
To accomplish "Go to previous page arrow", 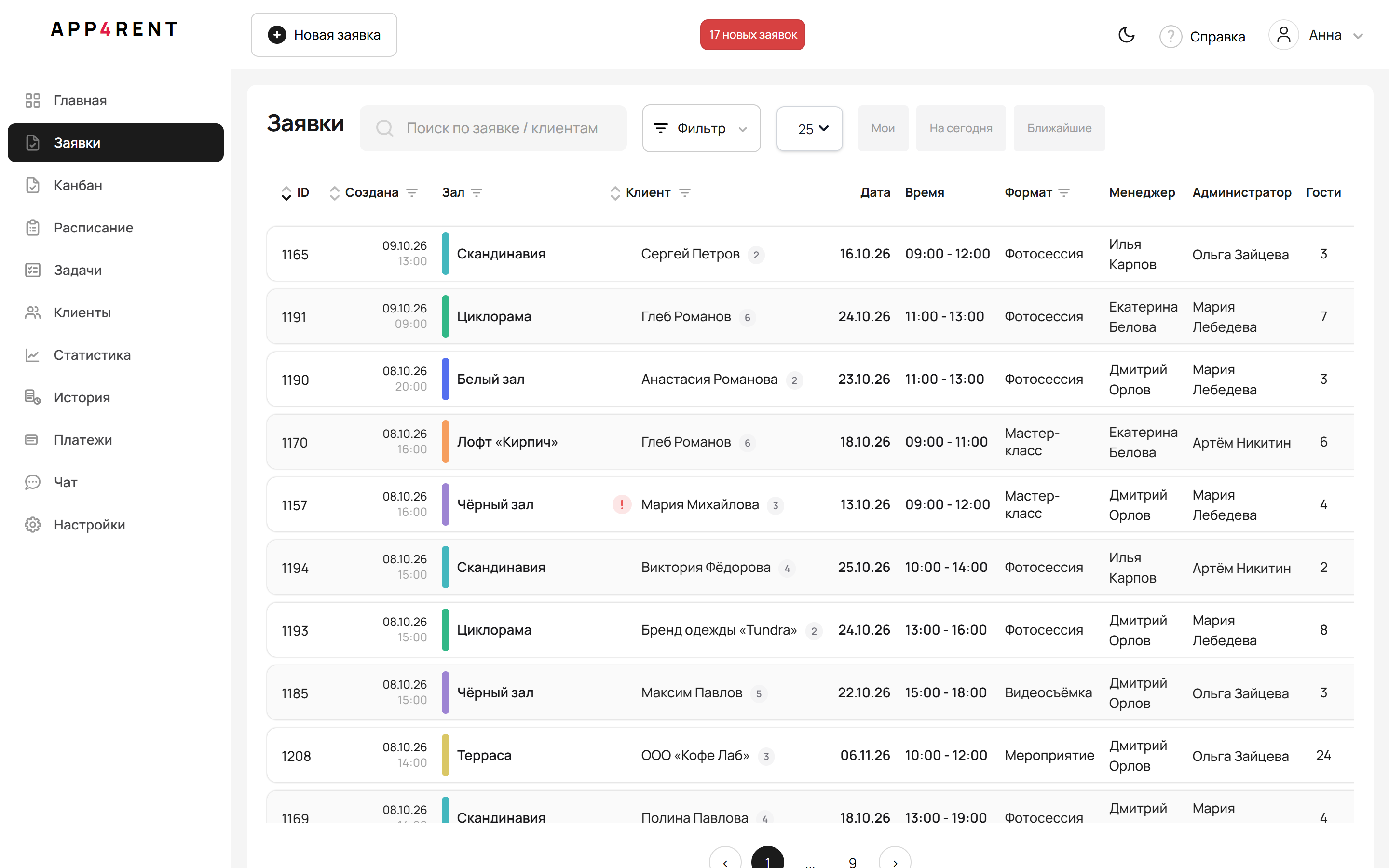I will (x=725, y=861).
